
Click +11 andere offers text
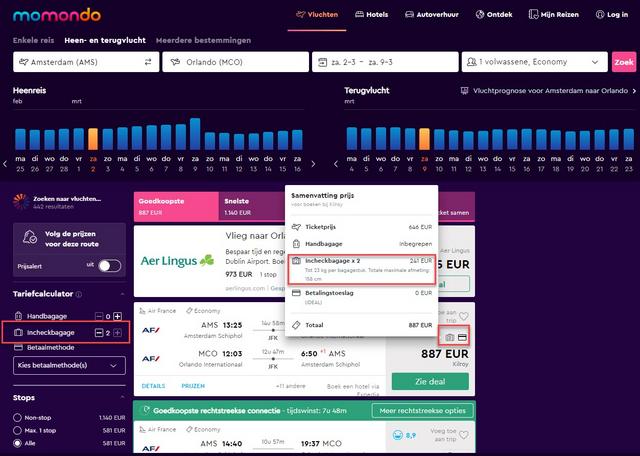[291, 386]
